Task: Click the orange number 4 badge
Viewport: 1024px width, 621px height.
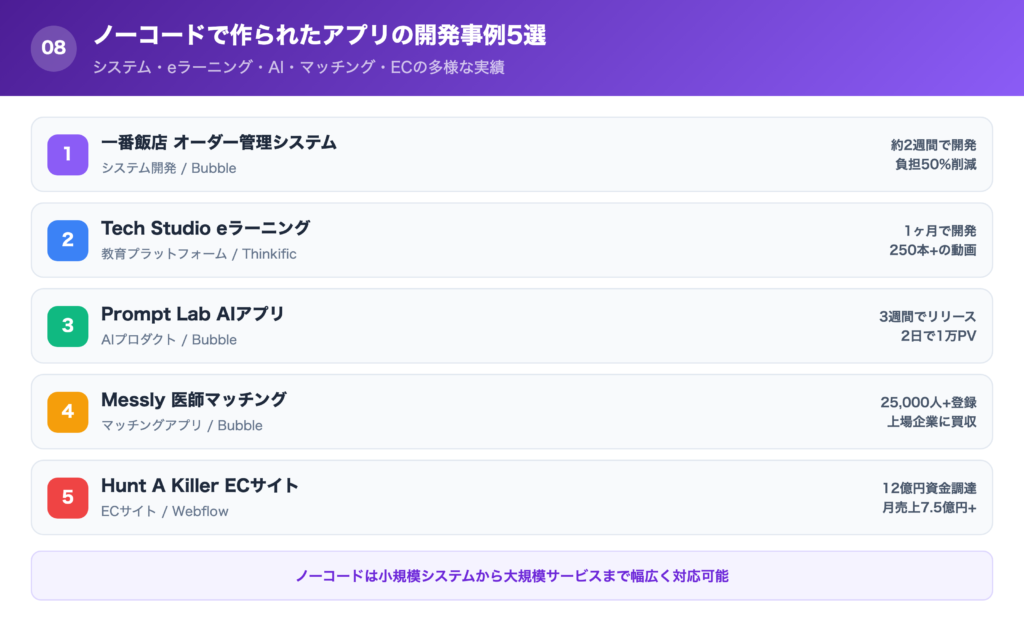Action: [68, 412]
